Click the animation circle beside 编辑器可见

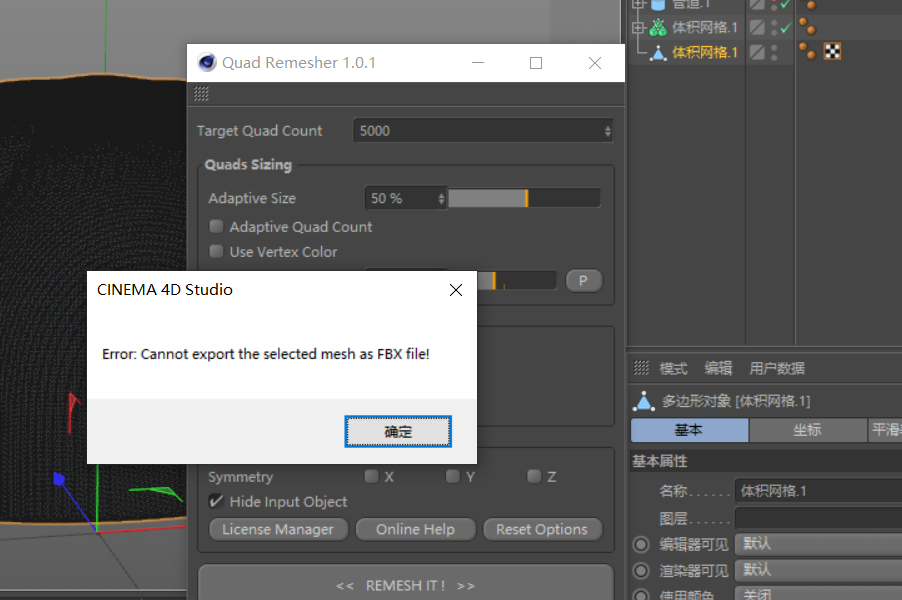[641, 544]
